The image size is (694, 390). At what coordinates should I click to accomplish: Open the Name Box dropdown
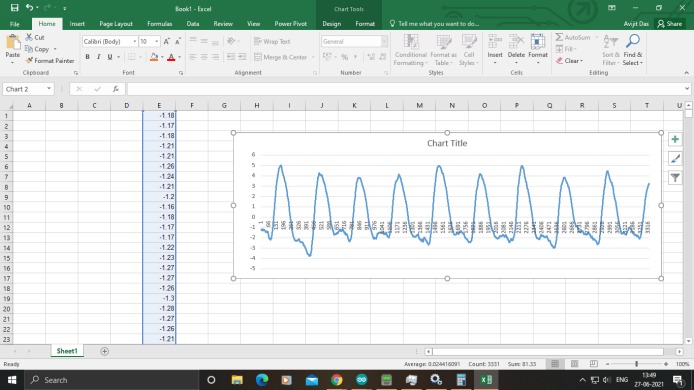click(49, 89)
